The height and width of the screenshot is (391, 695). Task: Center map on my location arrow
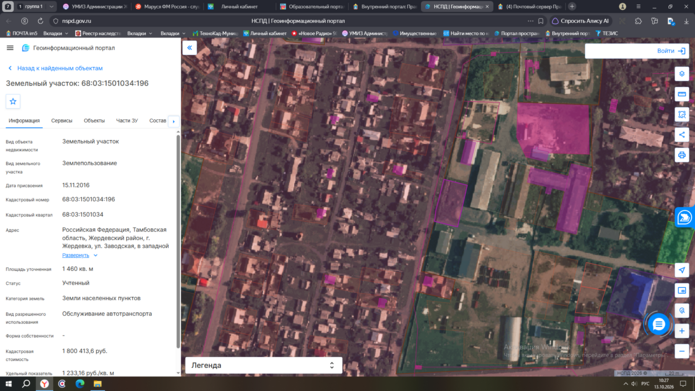coord(682,270)
